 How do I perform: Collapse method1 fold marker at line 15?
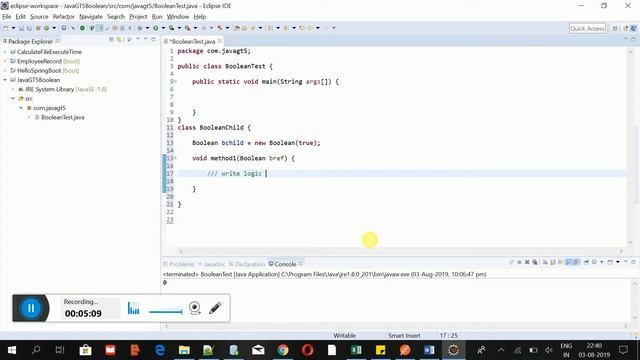175,158
